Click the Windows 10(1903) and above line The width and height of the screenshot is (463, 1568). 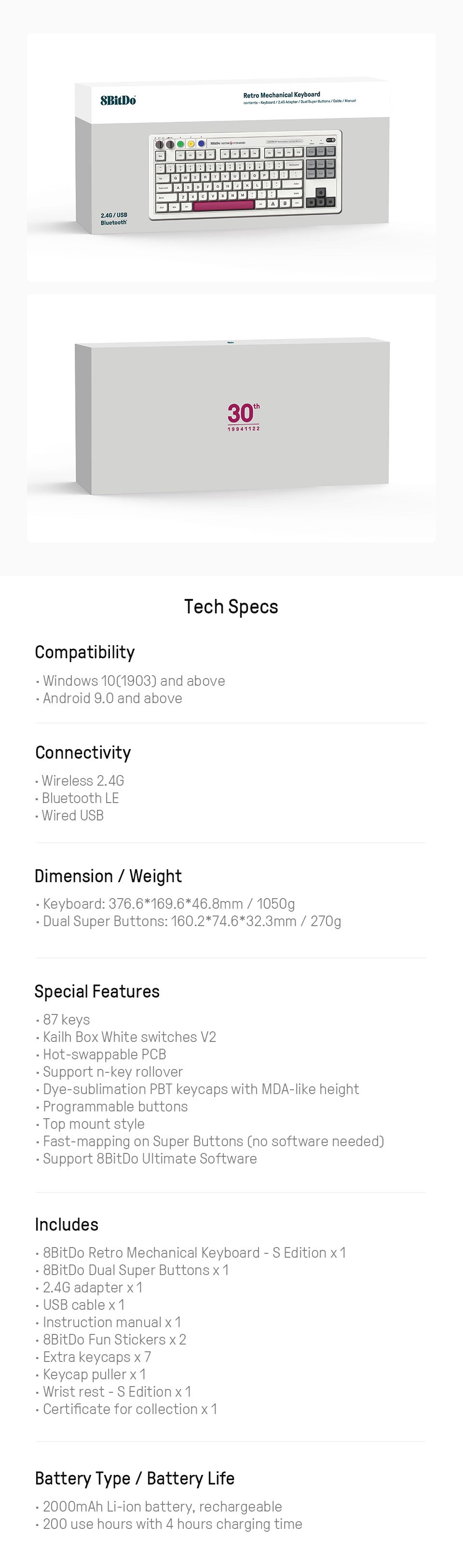[133, 680]
